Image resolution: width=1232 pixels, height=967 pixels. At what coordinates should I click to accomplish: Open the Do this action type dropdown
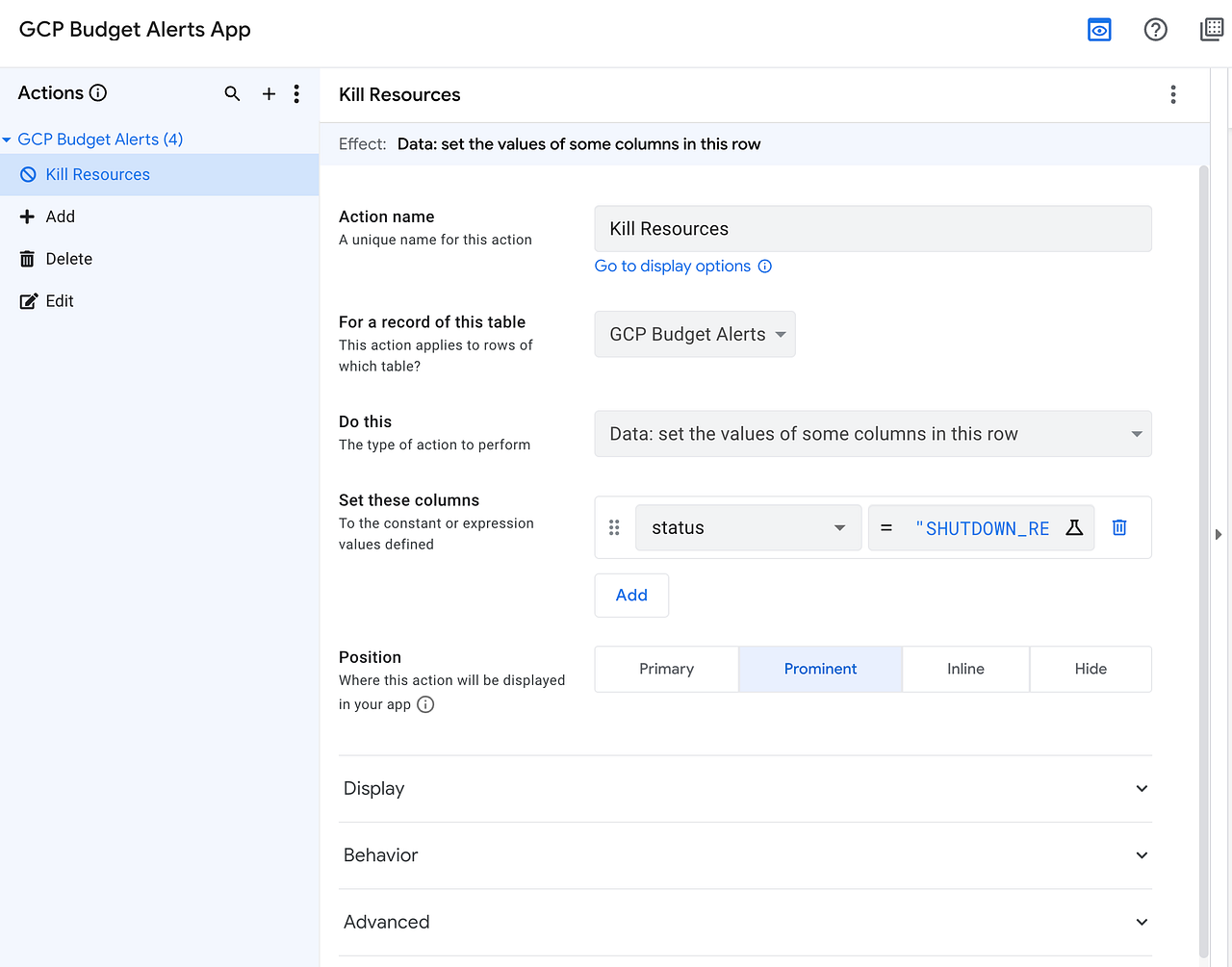(x=873, y=434)
